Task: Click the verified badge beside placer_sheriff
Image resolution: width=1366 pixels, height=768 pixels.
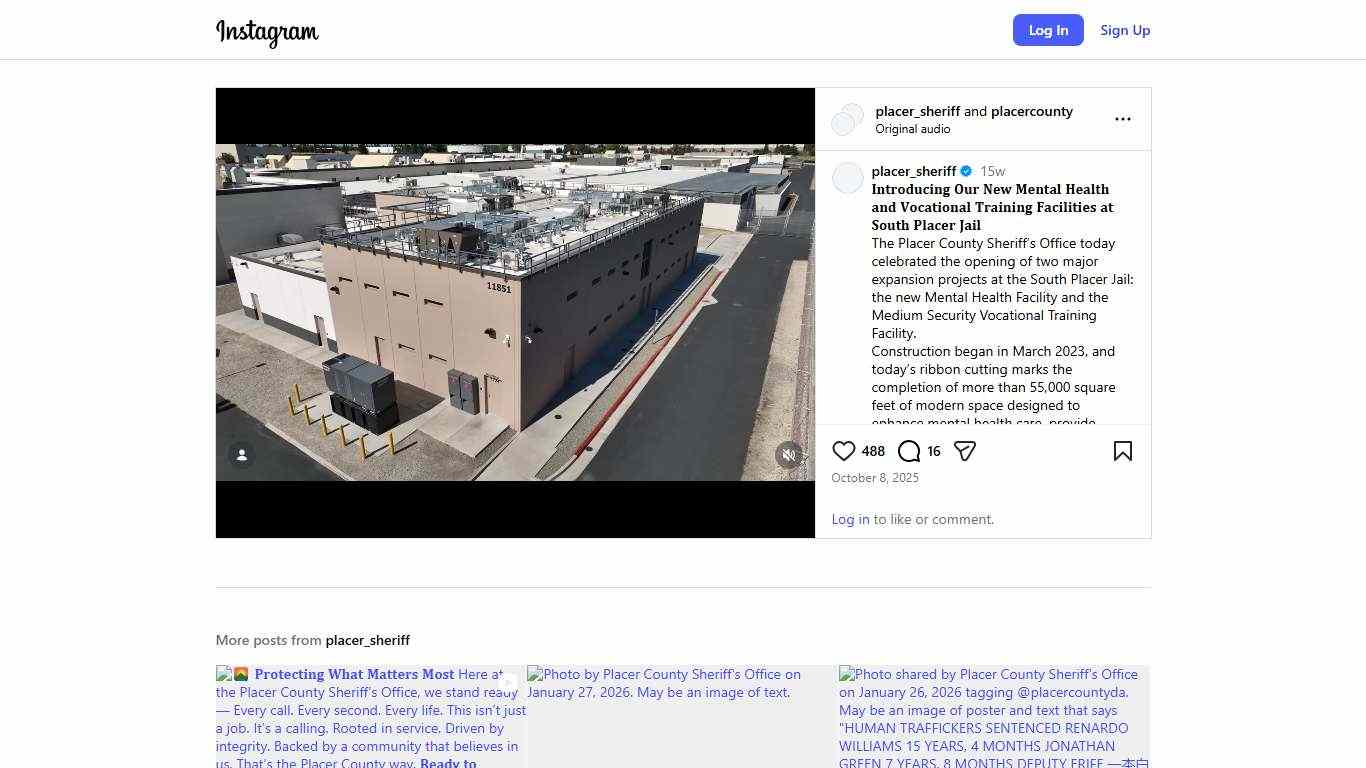Action: 966,171
